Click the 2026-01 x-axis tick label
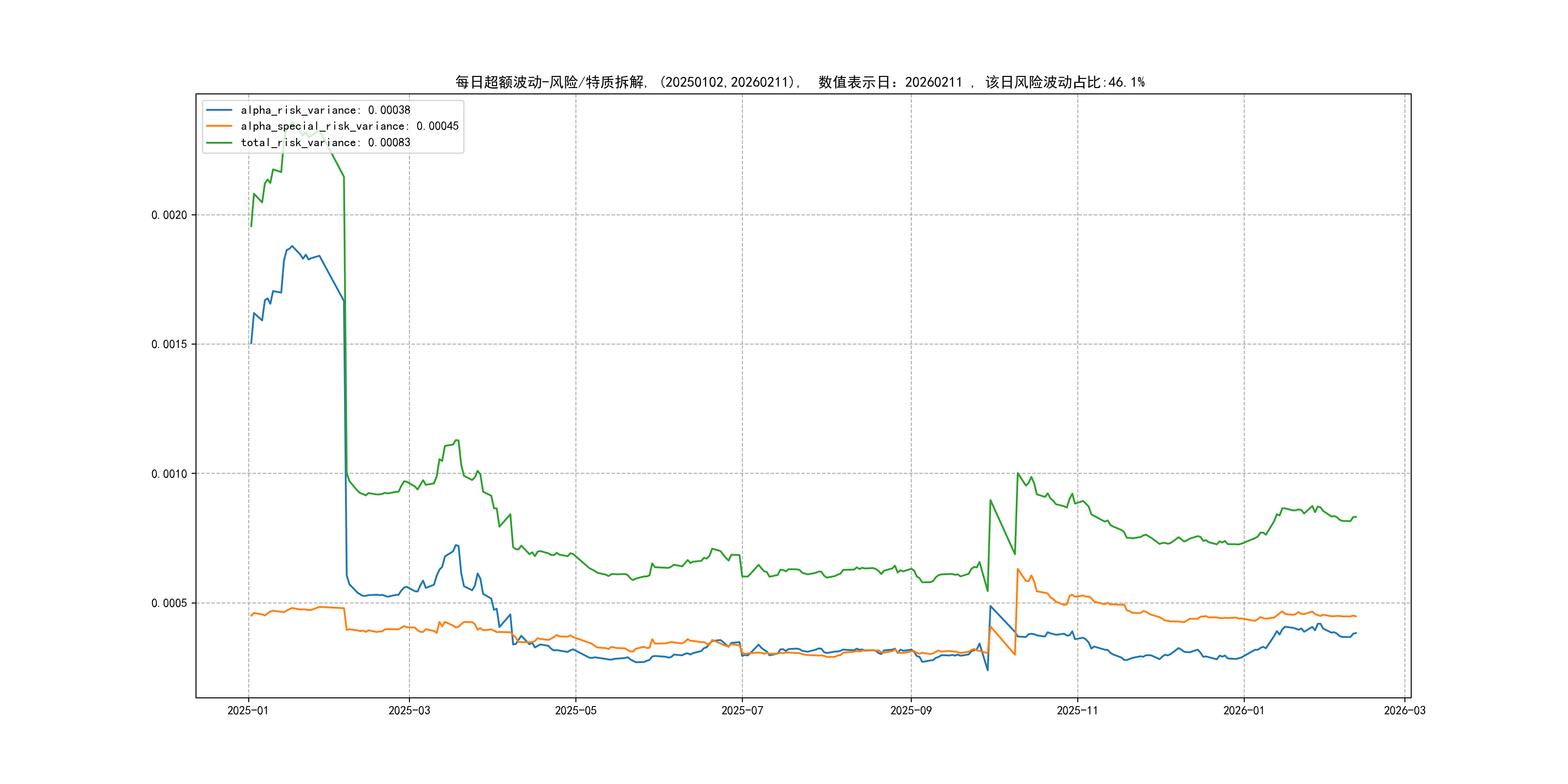 pyautogui.click(x=1244, y=710)
